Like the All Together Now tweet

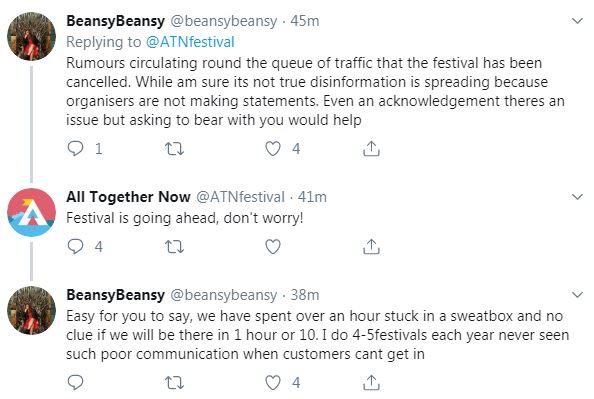click(x=273, y=247)
